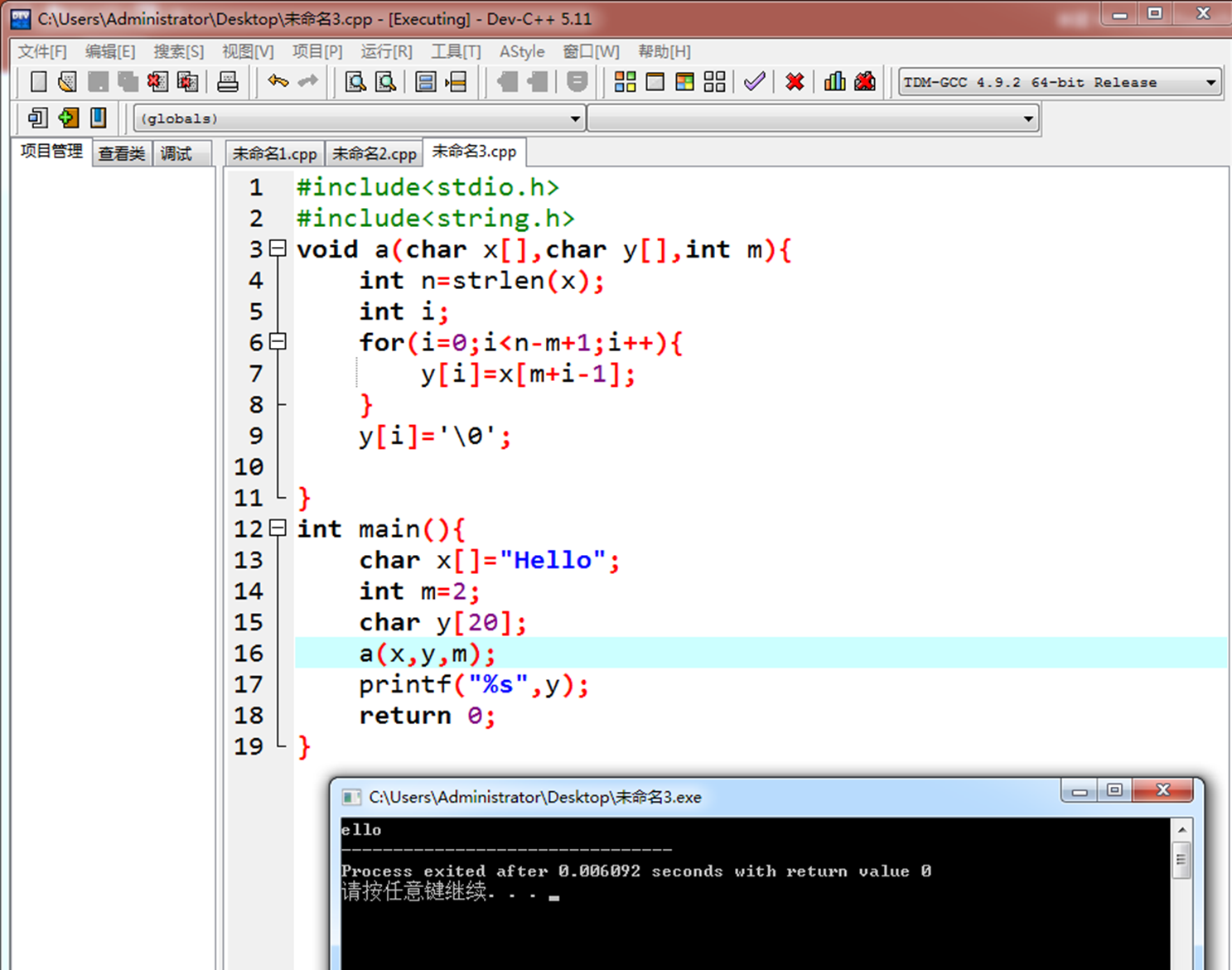Click the Open file icon
This screenshot has width=1232, height=970.
(68, 81)
